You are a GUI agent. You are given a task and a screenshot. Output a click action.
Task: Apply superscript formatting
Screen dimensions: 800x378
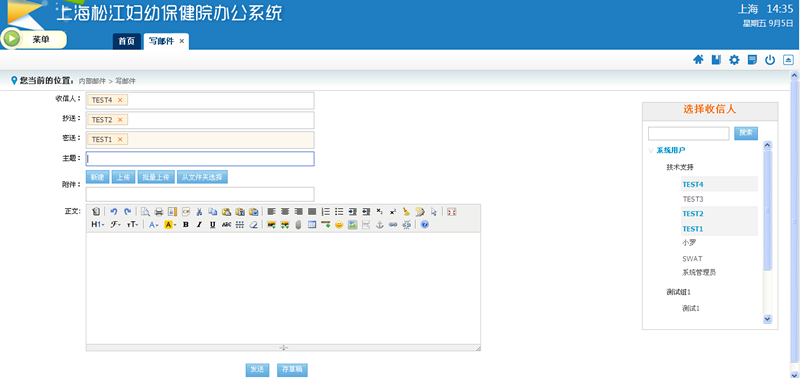point(392,212)
